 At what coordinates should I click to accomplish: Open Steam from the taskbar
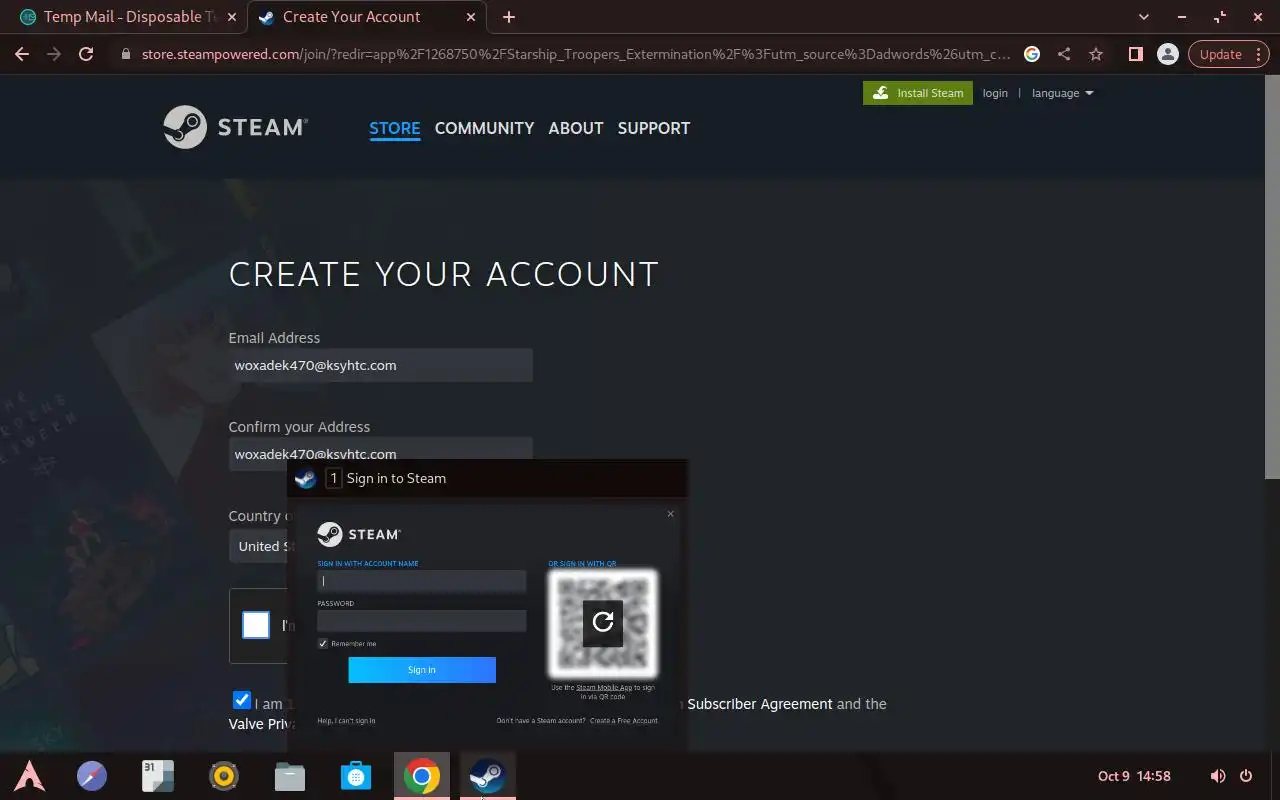point(487,776)
